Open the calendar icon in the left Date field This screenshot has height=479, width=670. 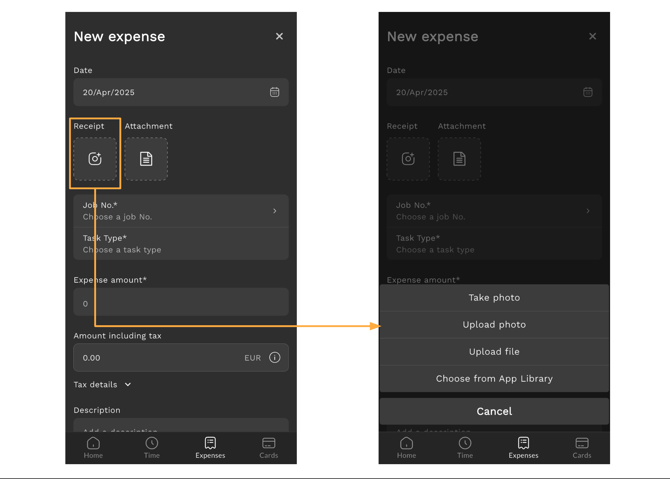click(x=274, y=92)
